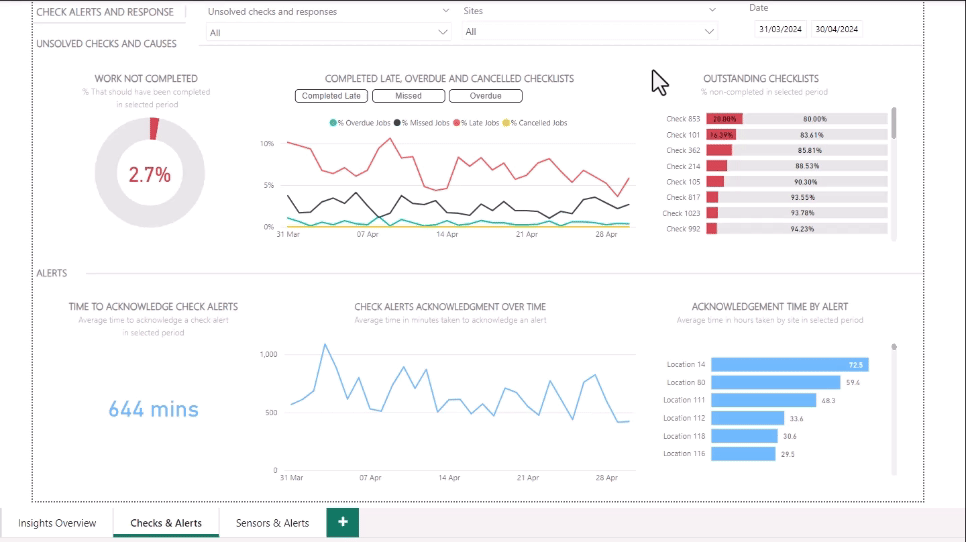Click the teal % Overdue Jobs legend marker

click(x=332, y=123)
